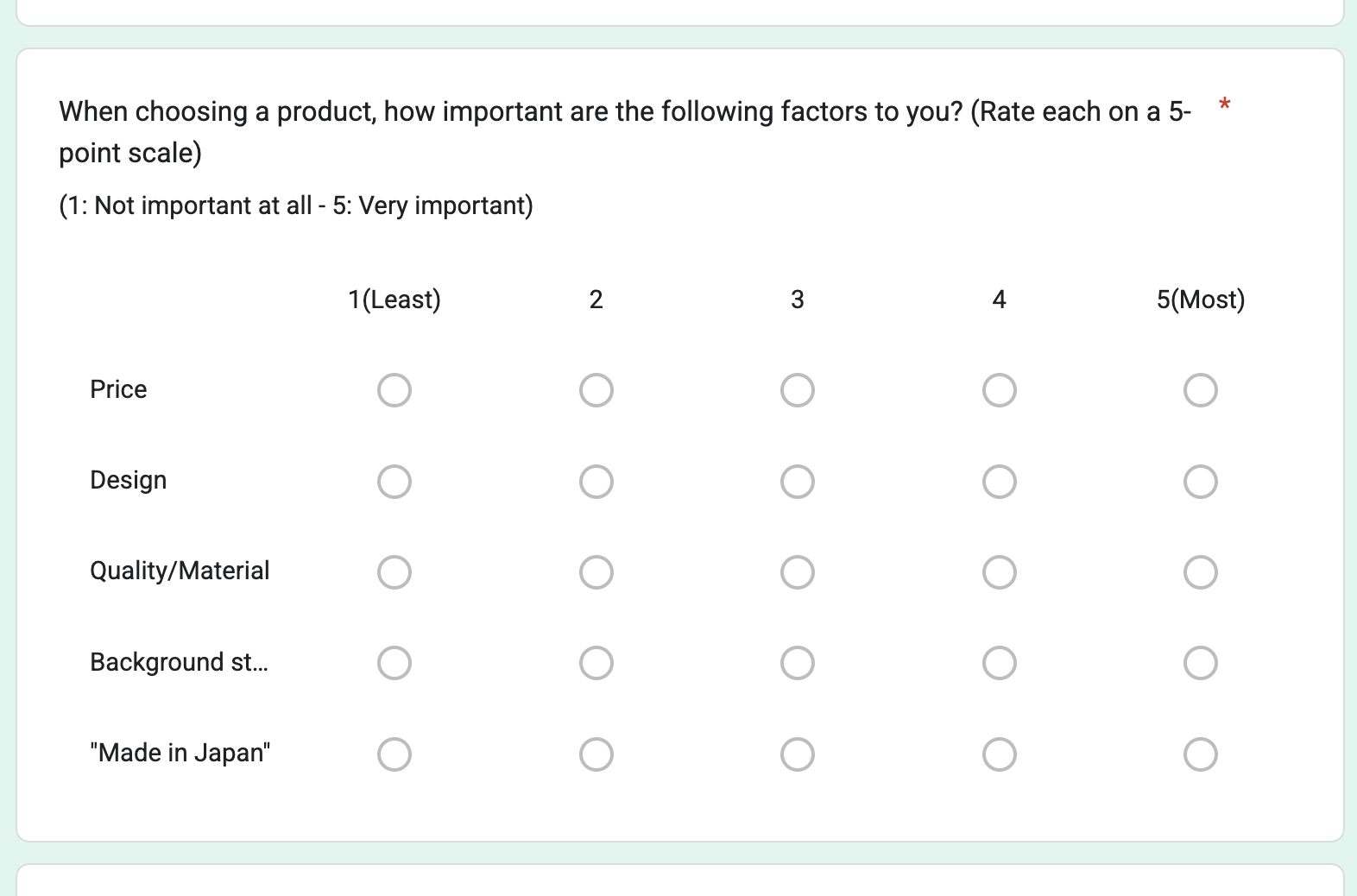Rate Quality/Material as 1 (Least)
Viewport: 1357px width, 896px height.
pyautogui.click(x=394, y=572)
